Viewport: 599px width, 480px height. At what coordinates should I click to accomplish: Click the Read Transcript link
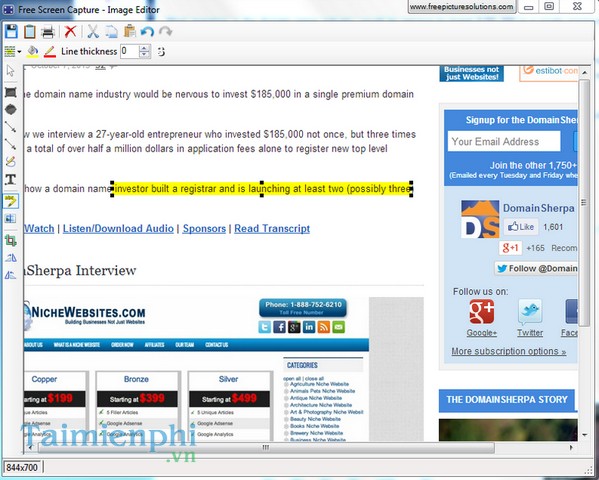(x=272, y=229)
